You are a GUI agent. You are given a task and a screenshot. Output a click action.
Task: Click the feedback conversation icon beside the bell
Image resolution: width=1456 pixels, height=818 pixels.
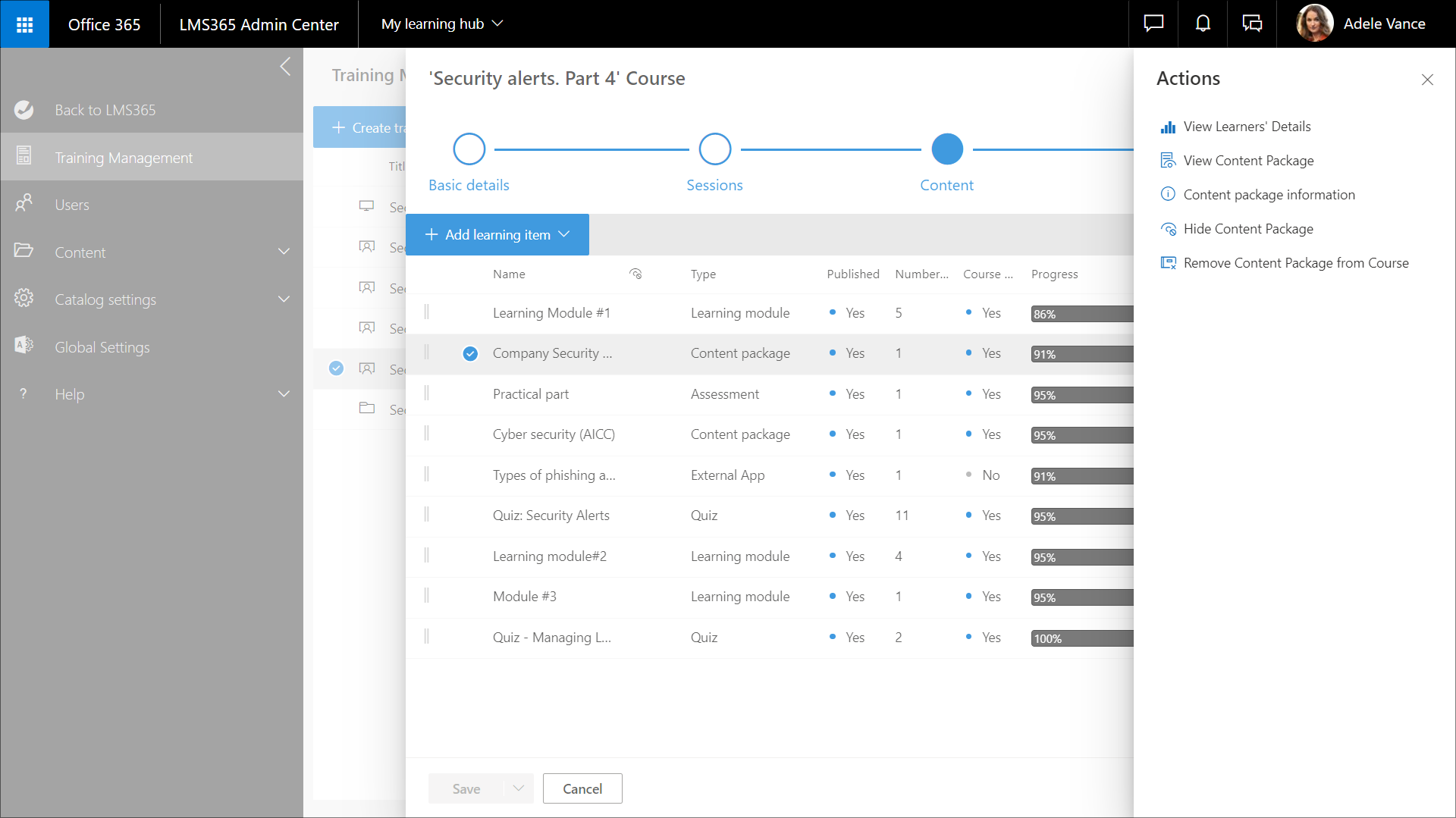click(1252, 24)
